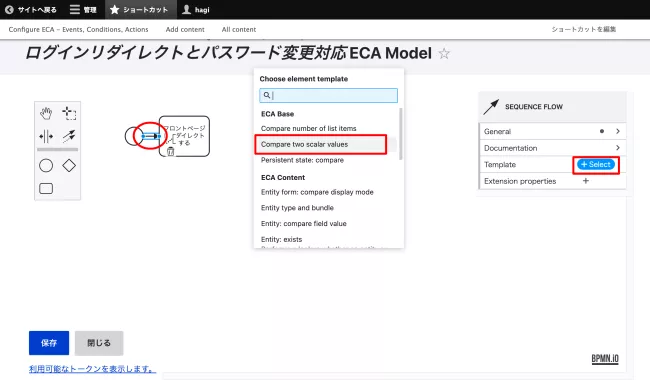The width and height of the screenshot is (650, 380).
Task: Select the フロントページ task box on the canvas
Action: [x=184, y=136]
